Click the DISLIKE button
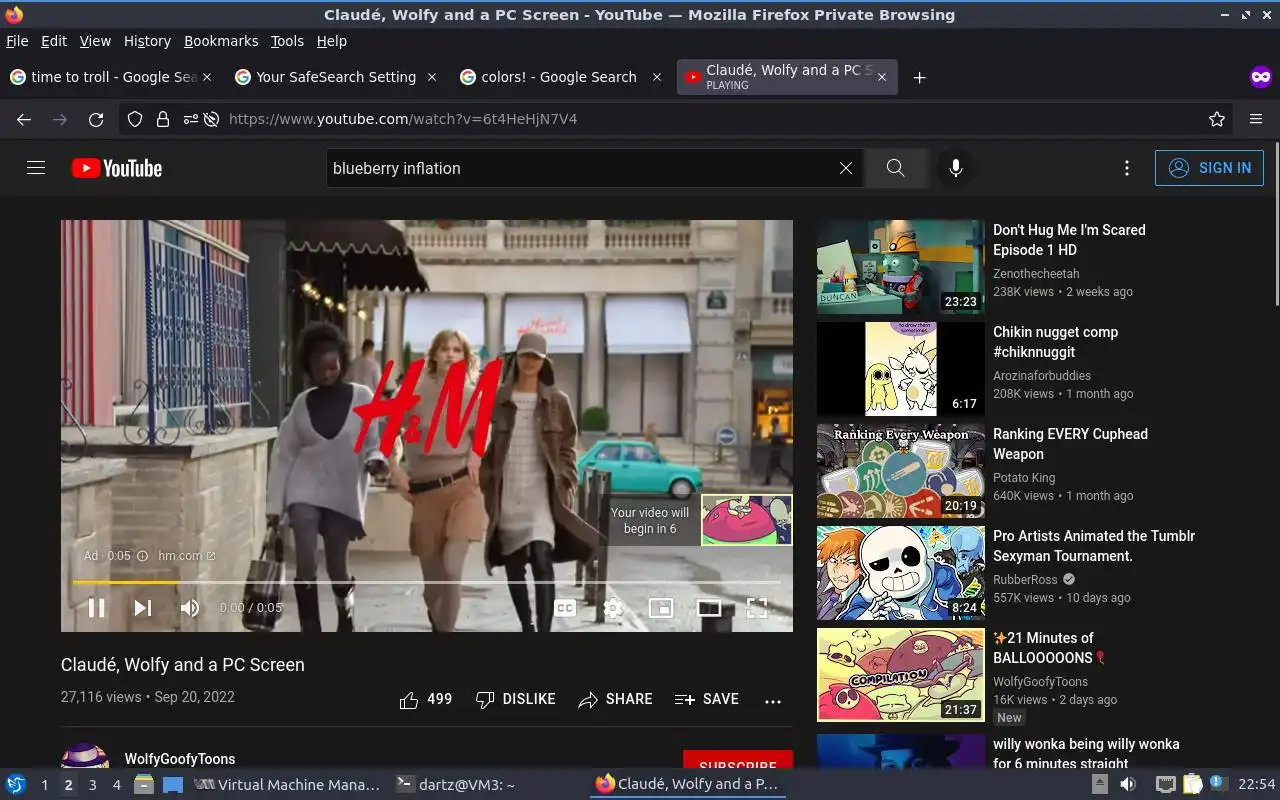This screenshot has height=800, width=1280. coord(516,699)
